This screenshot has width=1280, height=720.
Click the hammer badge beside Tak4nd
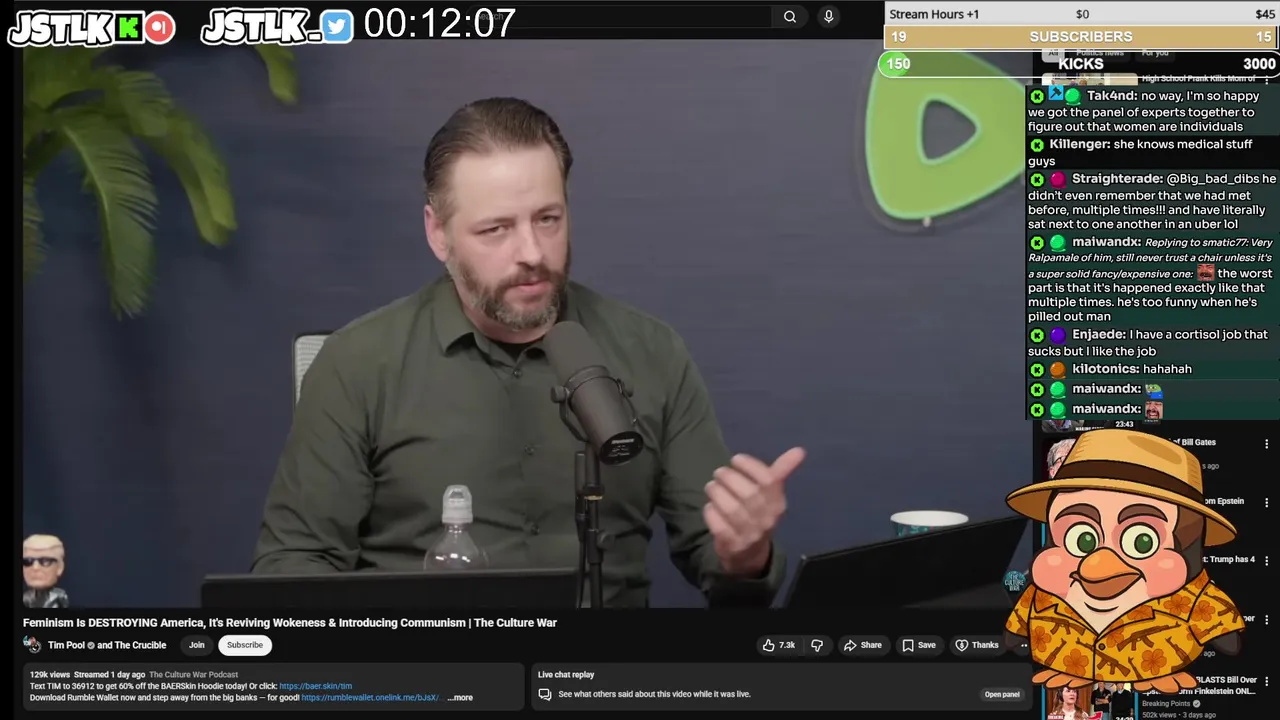(1055, 95)
